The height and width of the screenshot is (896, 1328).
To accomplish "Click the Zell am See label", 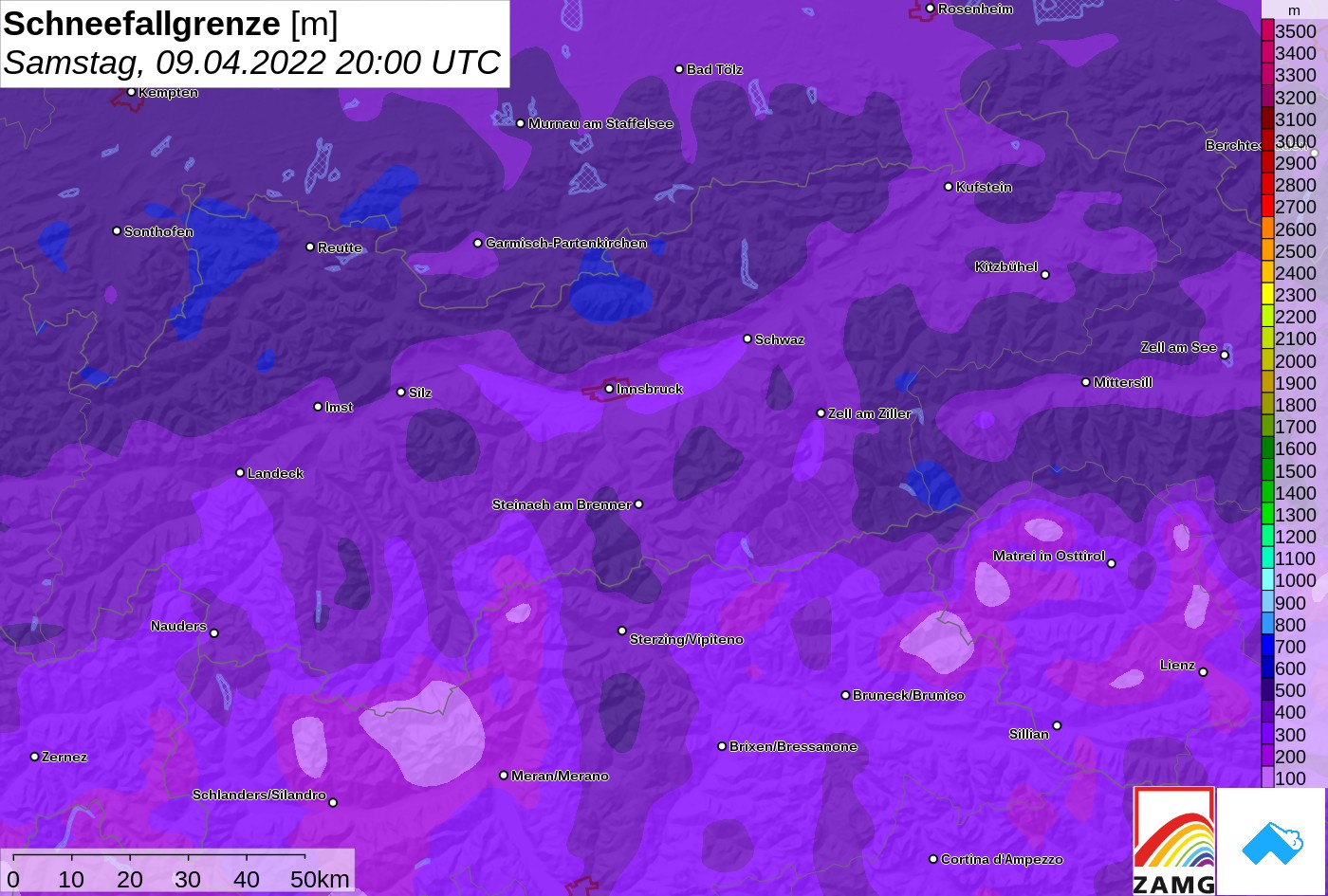I will coord(1178,348).
